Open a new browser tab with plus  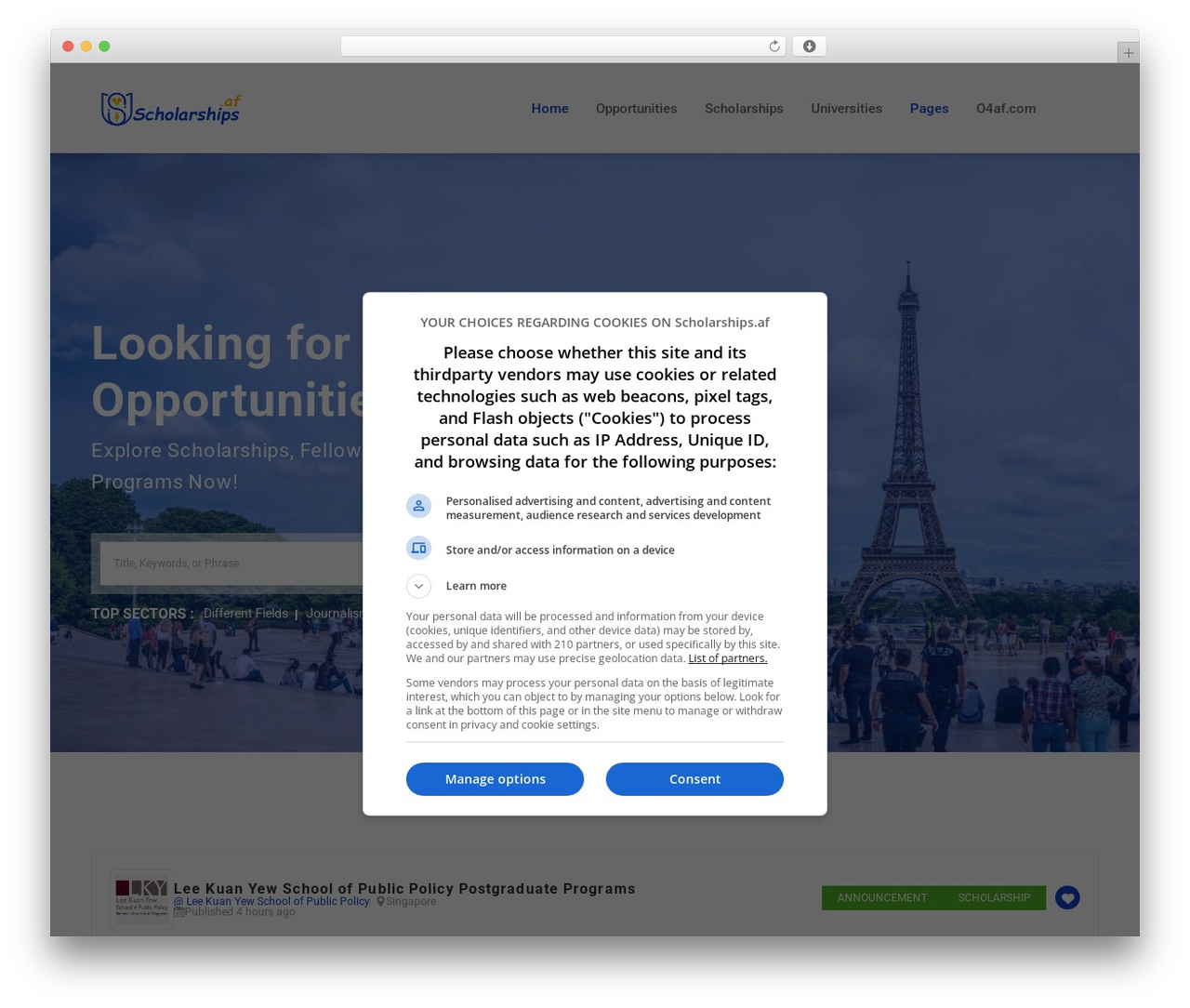pyautogui.click(x=1128, y=53)
